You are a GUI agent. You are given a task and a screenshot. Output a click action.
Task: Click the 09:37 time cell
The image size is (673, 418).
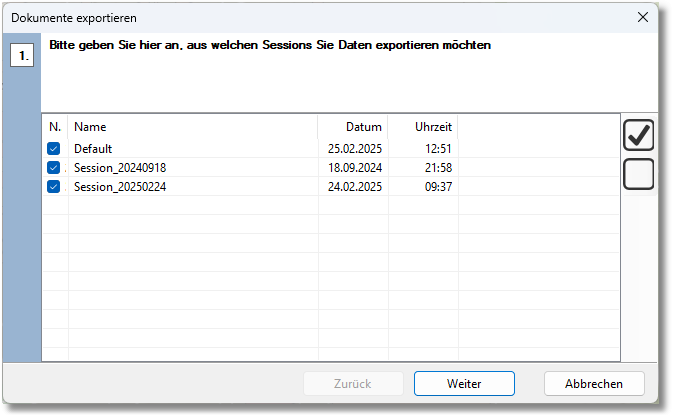[x=438, y=187]
